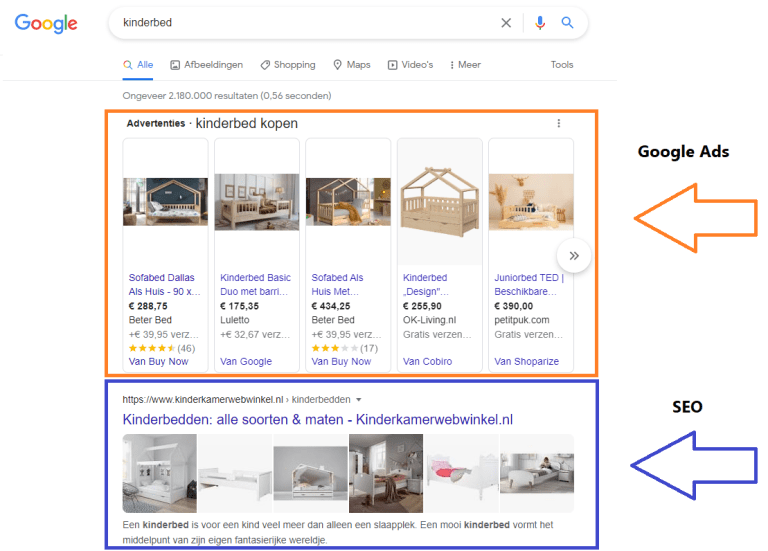Click in the kinderbed search field
768x551 pixels.
(300, 23)
